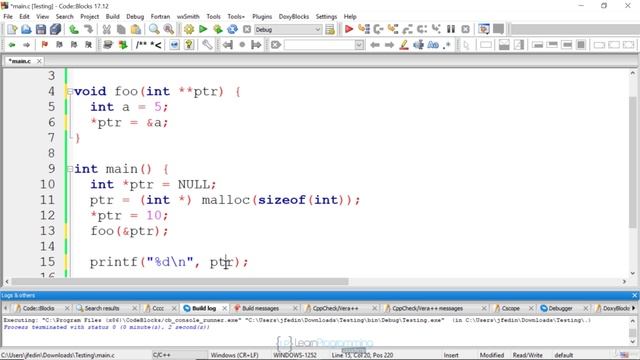Image resolution: width=640 pixels, height=360 pixels.
Task: Switch to the Cscope log tab
Action: [510, 308]
